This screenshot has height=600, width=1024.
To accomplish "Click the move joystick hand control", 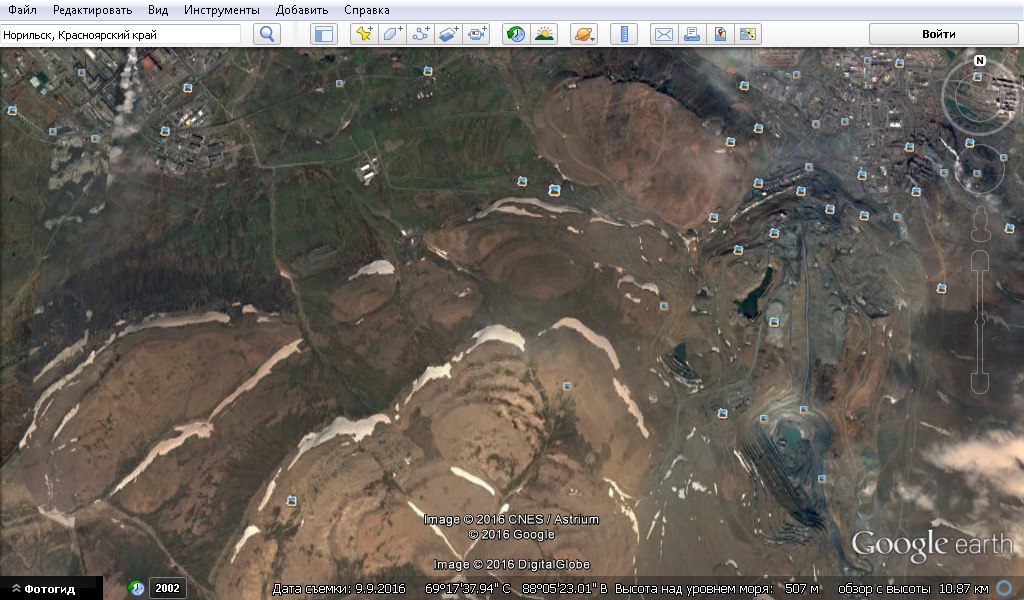I will coord(980,171).
